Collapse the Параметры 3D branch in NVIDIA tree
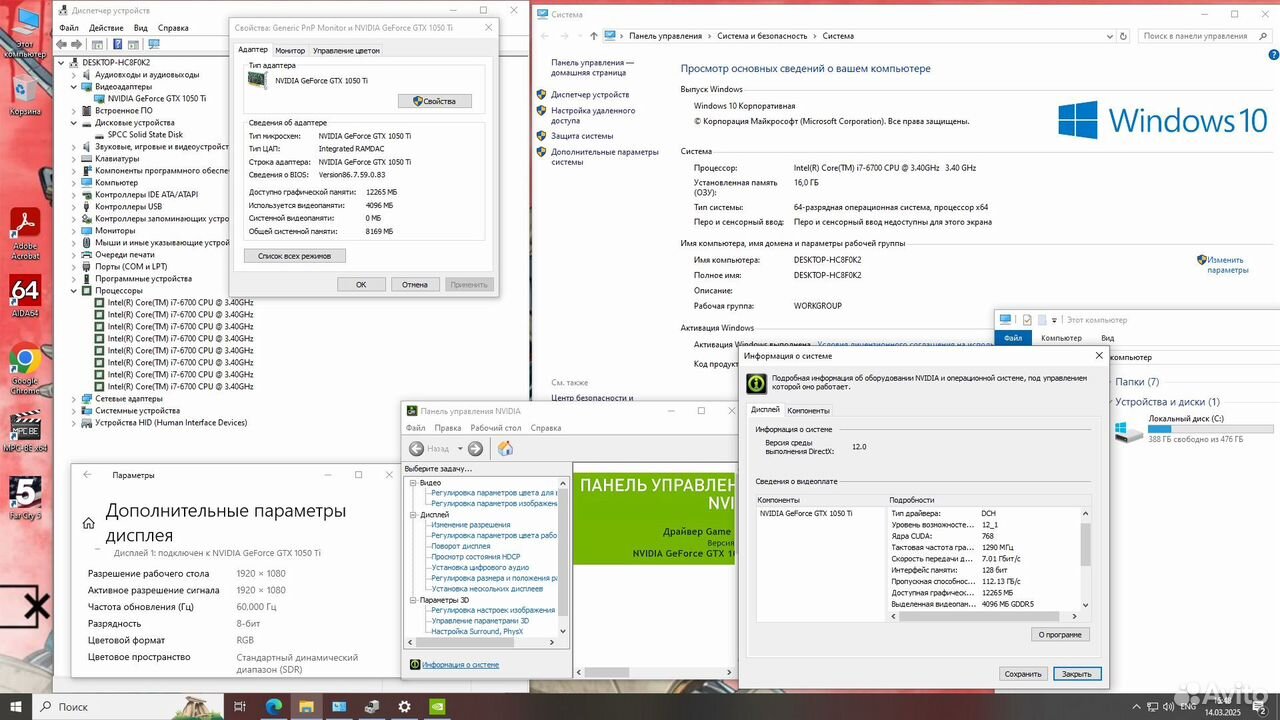The image size is (1280, 720). coord(413,600)
